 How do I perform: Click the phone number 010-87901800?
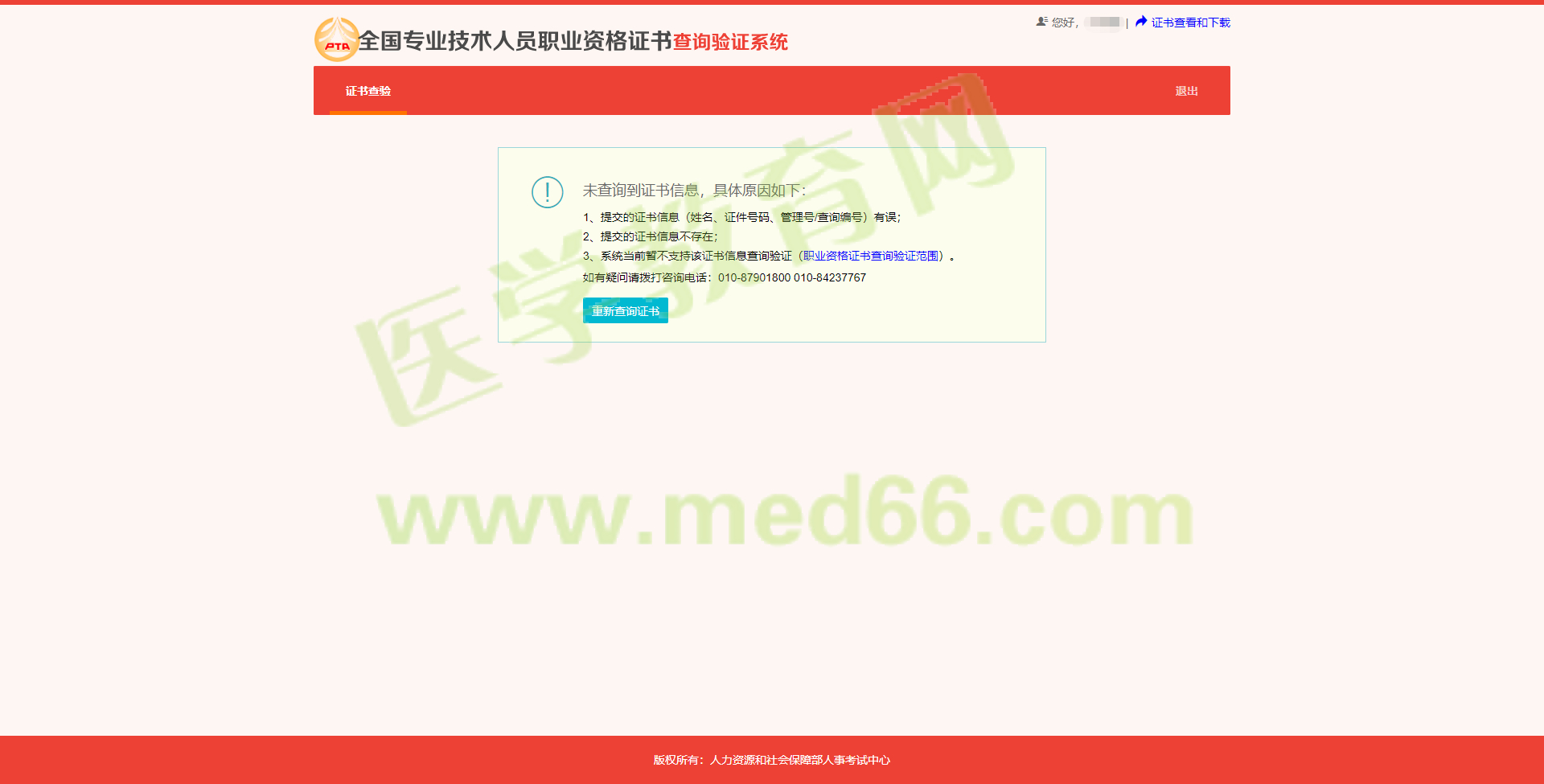tap(754, 277)
